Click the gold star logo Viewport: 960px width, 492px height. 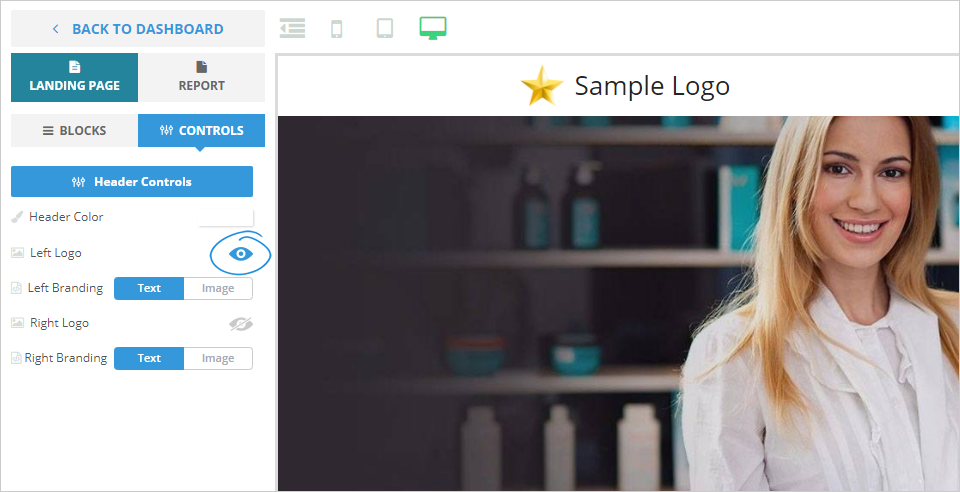[542, 86]
